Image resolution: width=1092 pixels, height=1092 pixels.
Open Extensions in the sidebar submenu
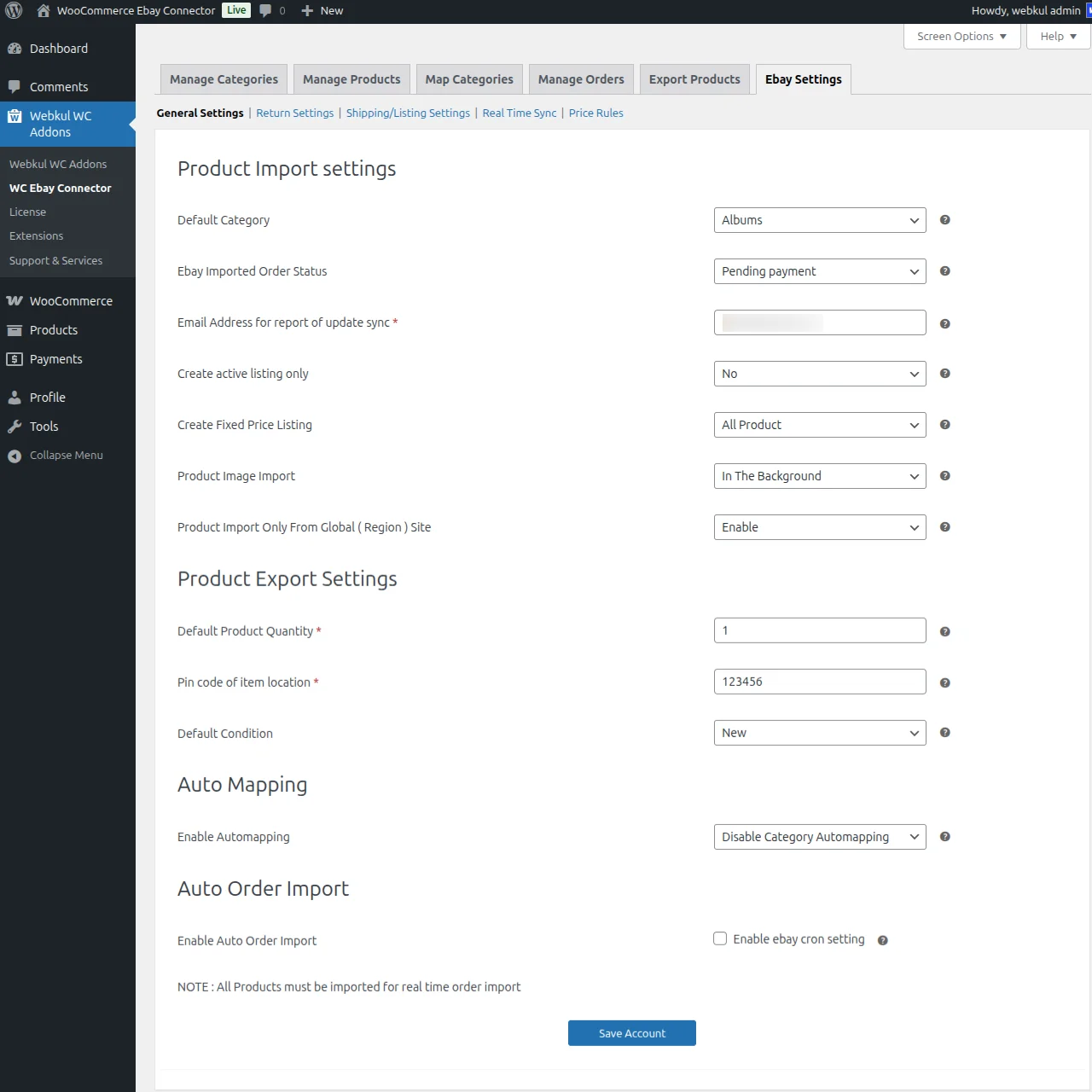(37, 236)
